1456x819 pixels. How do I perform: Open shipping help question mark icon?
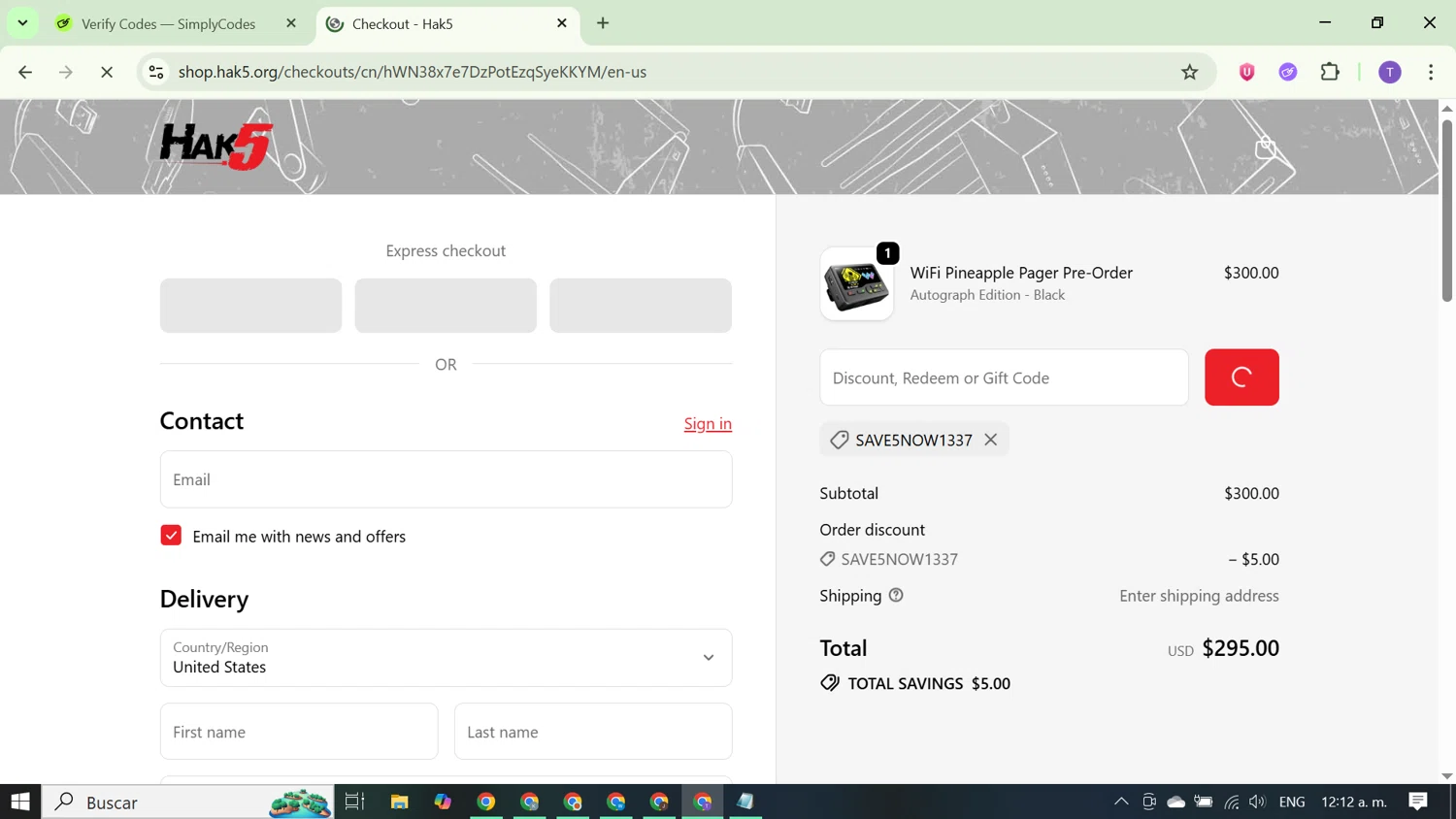pos(896,596)
